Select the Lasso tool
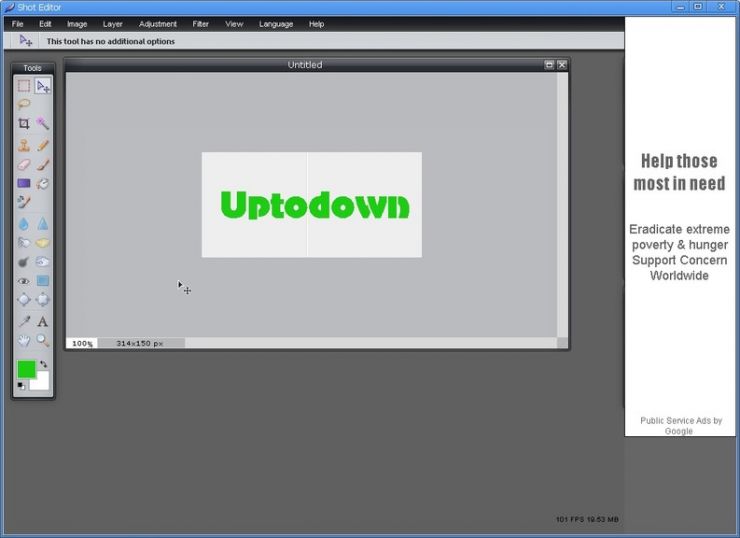740x538 pixels. (x=24, y=104)
